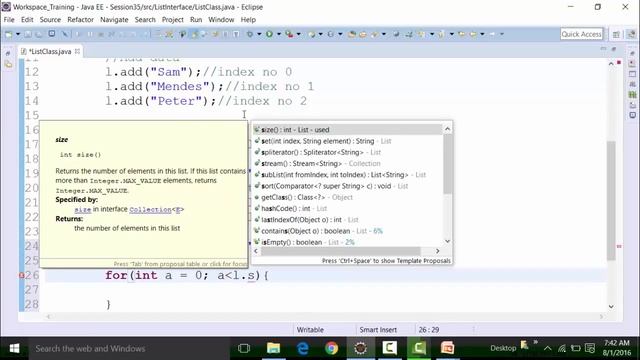Click the New Java Class toolbar icon
Viewport: 640px width, 360px height.
(x=331, y=34)
